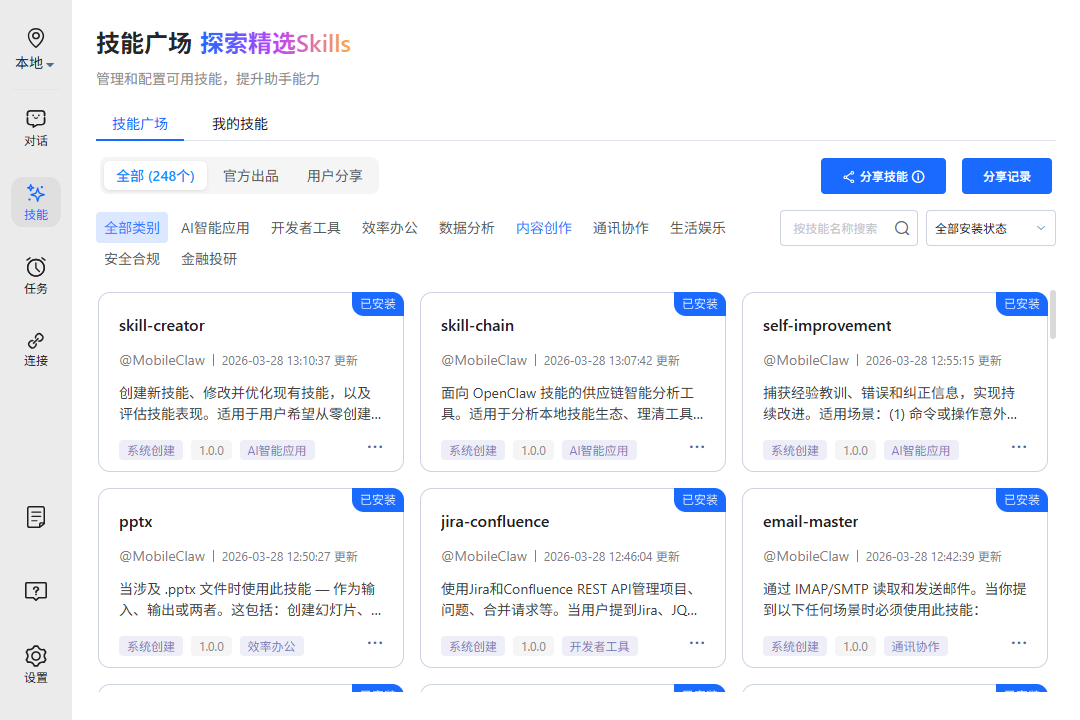Open the self-improvement card title
This screenshot has width=1080, height=720.
[x=827, y=326]
